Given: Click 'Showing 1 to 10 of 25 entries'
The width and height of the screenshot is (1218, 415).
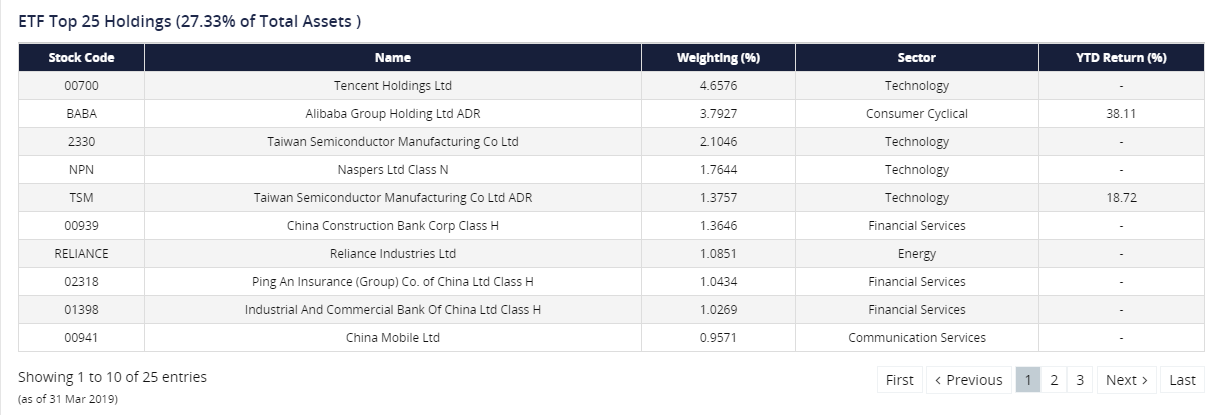Looking at the screenshot, I should point(112,377).
